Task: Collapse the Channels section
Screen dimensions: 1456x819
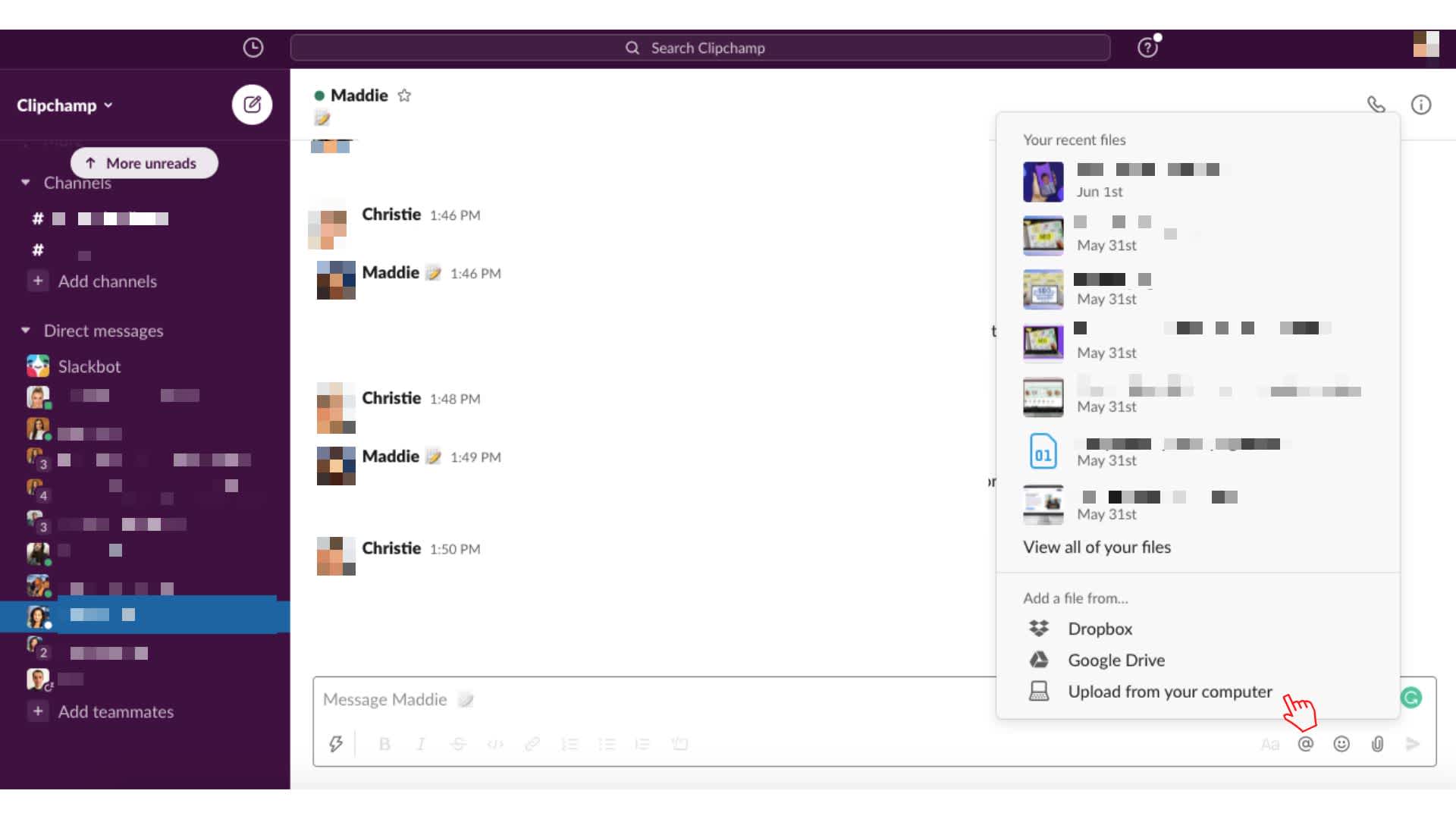Action: 26,183
